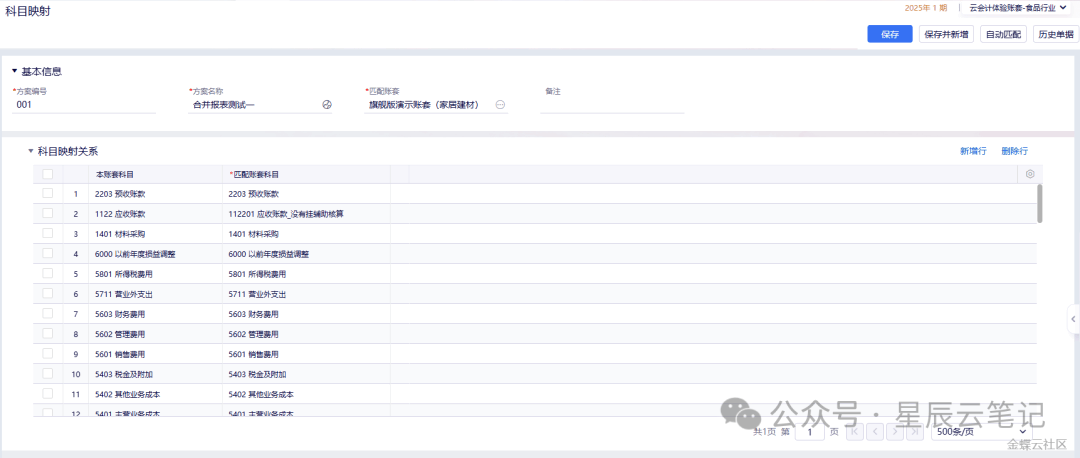
Task: Click the table's vertical scrollbar
Action: [x=1040, y=202]
